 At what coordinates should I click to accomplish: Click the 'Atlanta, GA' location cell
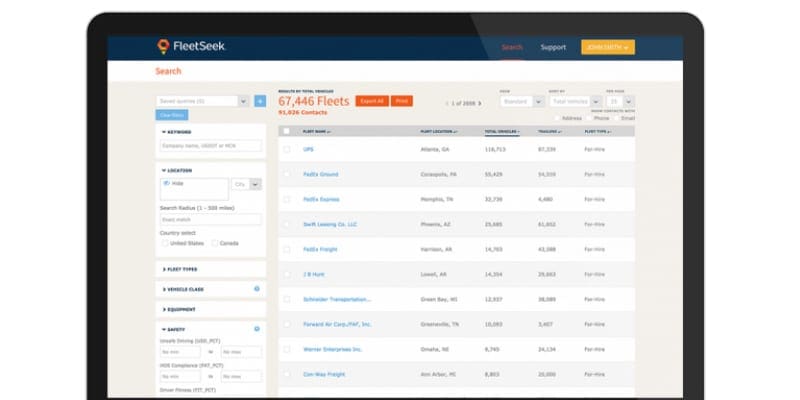click(435, 149)
